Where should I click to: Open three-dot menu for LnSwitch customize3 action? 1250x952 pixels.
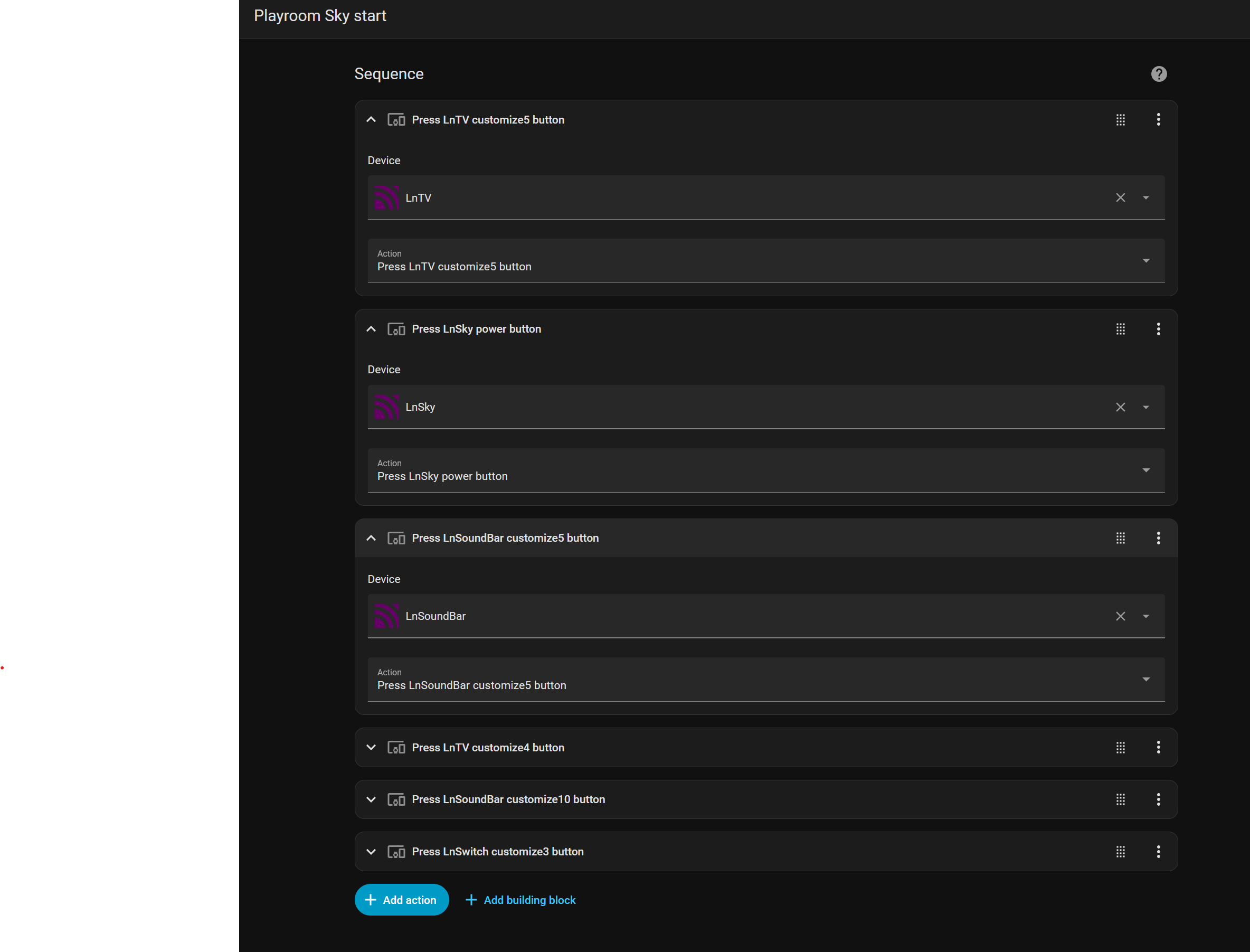1158,852
